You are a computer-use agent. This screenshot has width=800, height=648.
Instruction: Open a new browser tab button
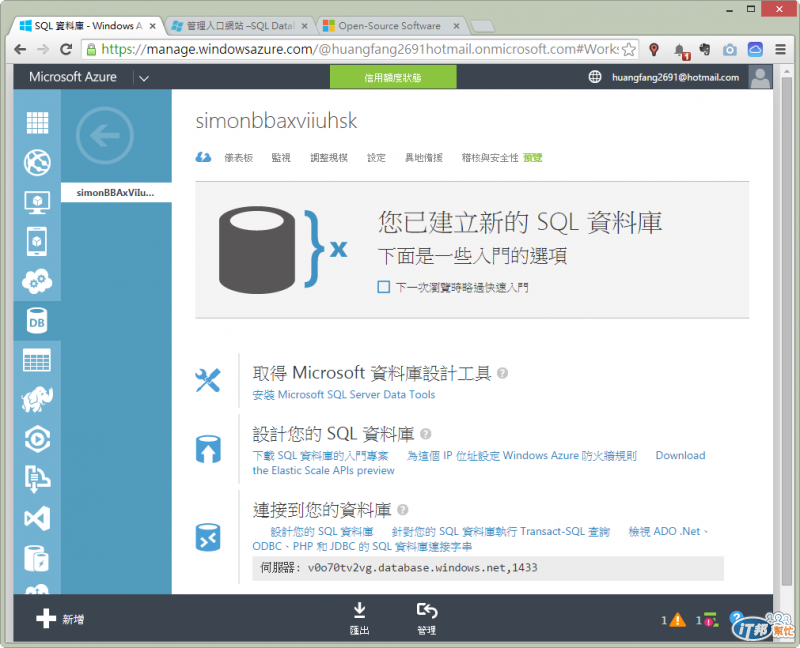click(x=482, y=26)
